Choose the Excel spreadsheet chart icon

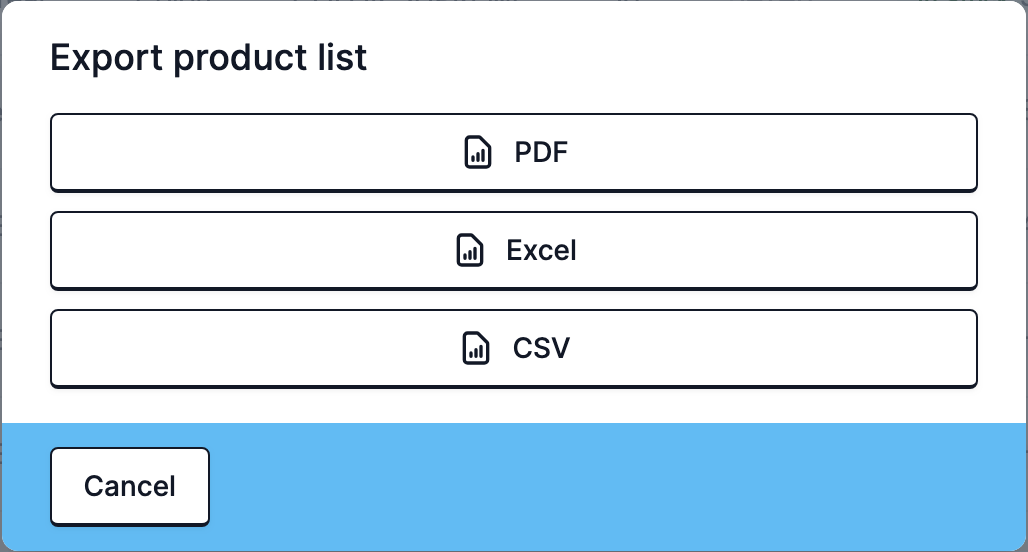tap(469, 250)
